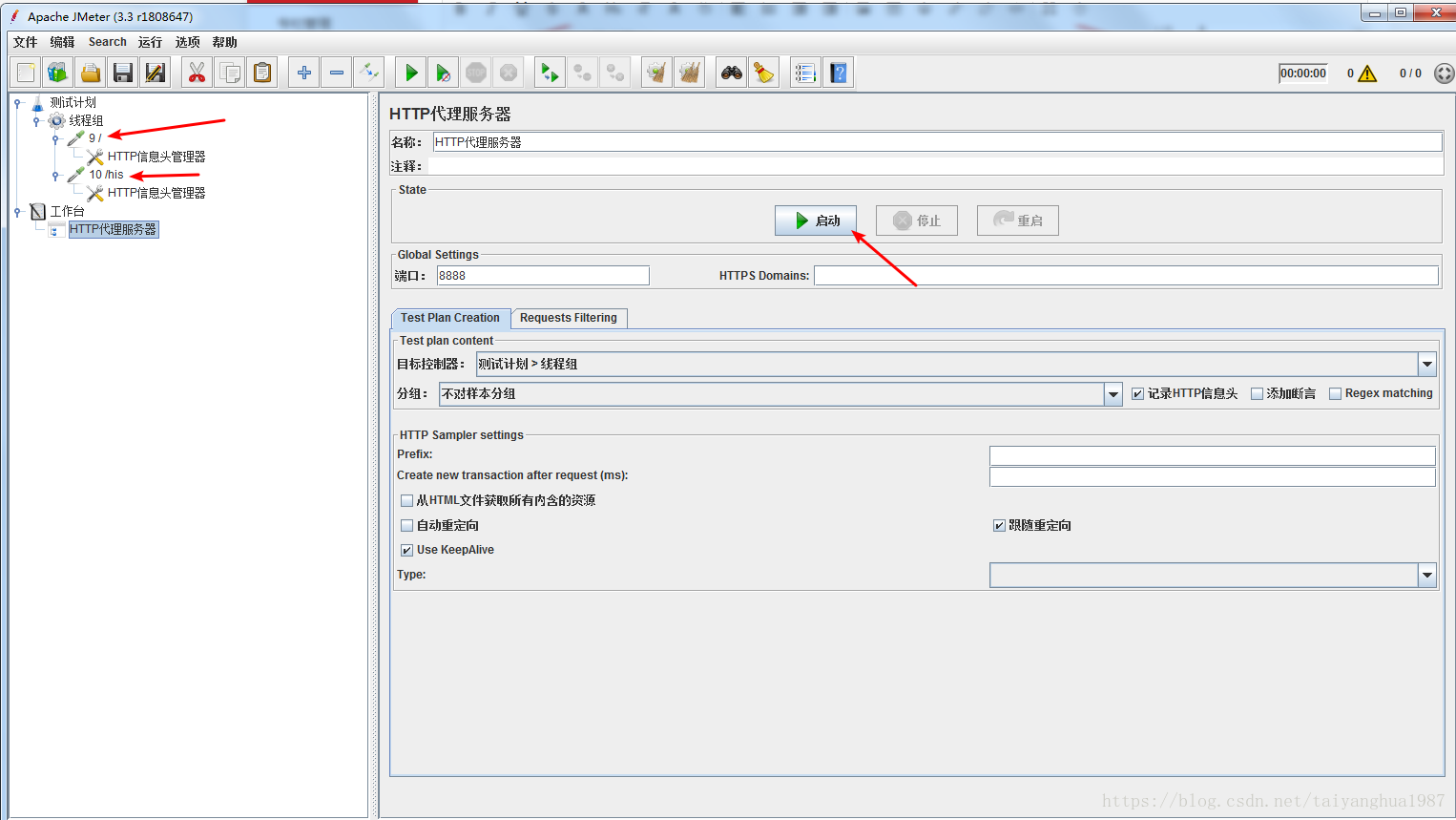Click the Create new transaction after request field

coord(1213,476)
